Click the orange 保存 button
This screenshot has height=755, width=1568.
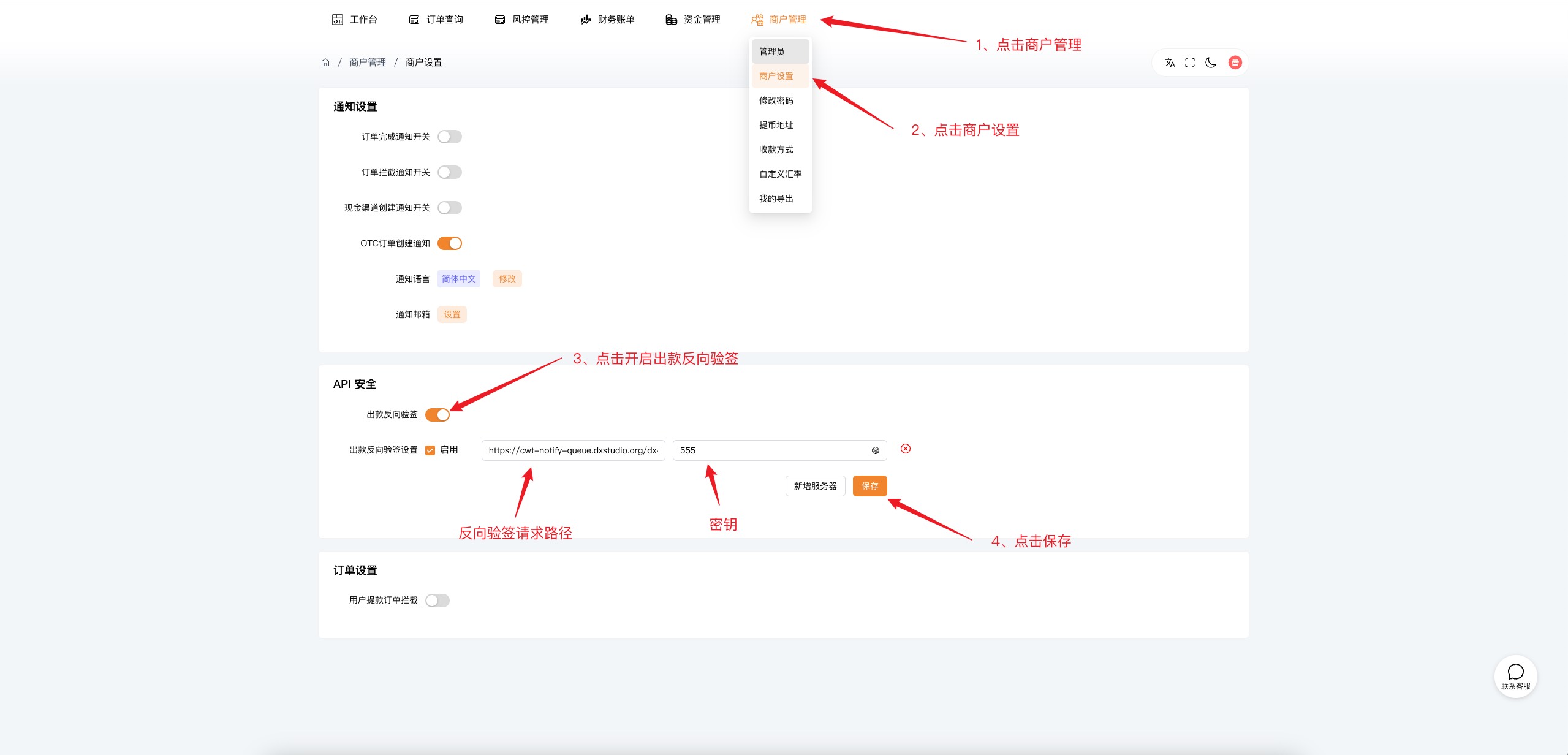[869, 486]
